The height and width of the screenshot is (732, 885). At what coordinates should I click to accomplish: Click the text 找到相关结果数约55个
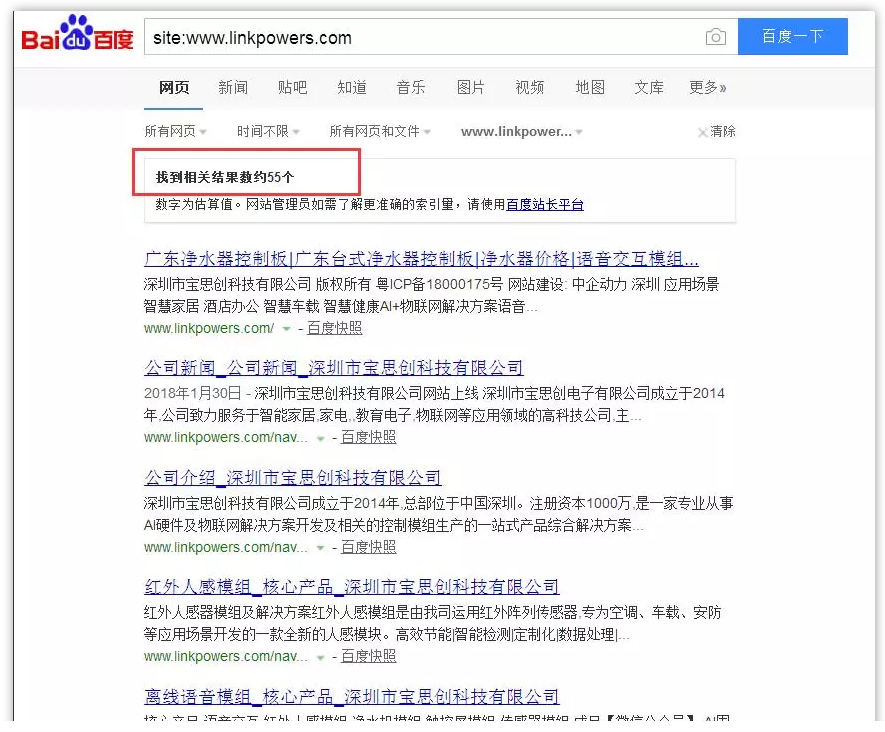(225, 177)
